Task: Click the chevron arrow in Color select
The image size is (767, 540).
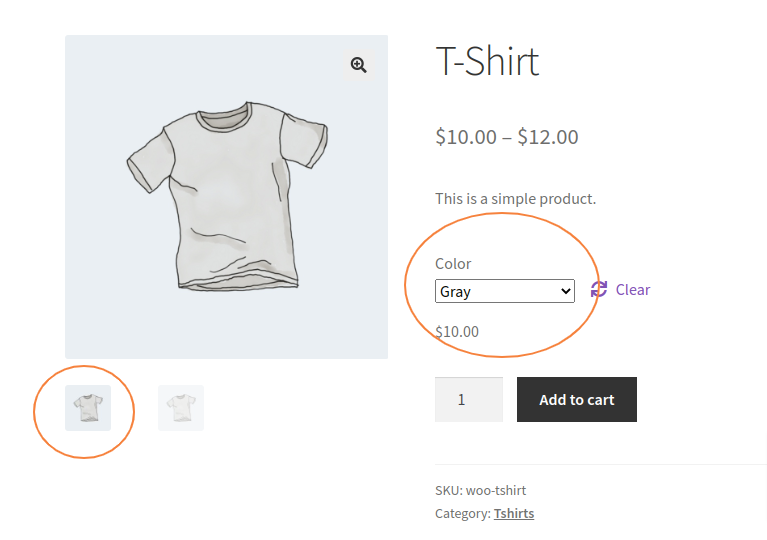Action: 565,292
